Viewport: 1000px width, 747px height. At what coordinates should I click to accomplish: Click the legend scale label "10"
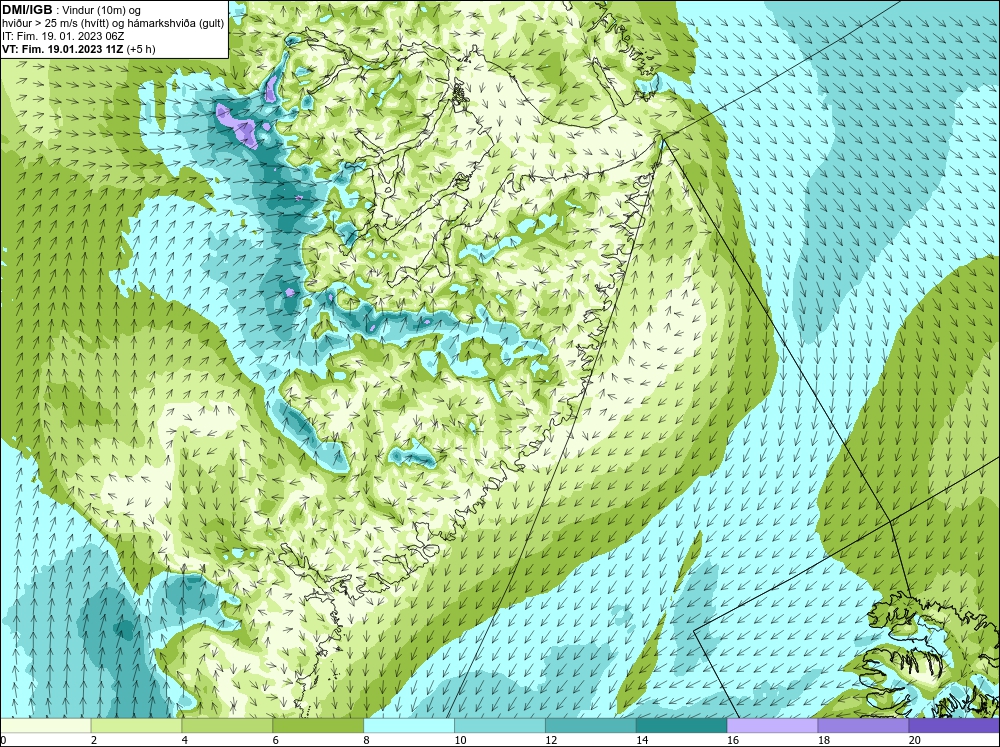(x=460, y=740)
